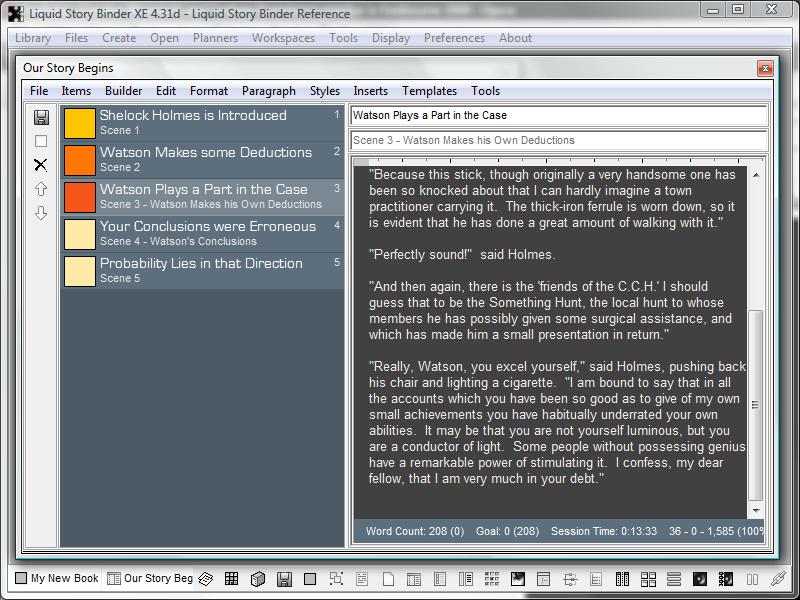Open the Workspaces menu
Screen dimensions: 800x600
(x=283, y=38)
